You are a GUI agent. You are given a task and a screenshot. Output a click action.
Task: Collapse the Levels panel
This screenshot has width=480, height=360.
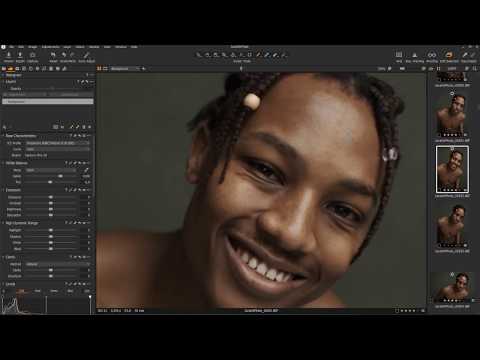pos(3,284)
